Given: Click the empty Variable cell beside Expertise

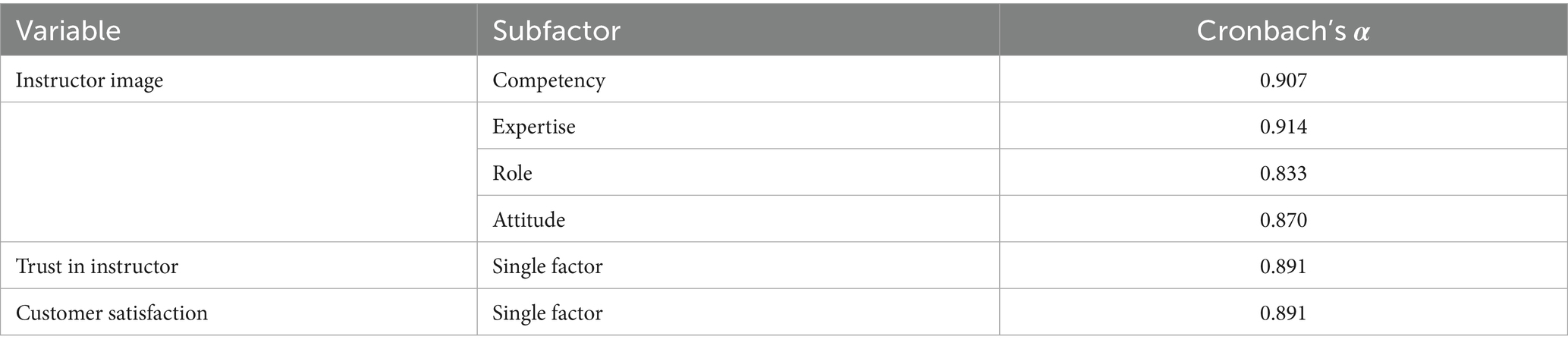Looking at the screenshot, I should [x=238, y=127].
